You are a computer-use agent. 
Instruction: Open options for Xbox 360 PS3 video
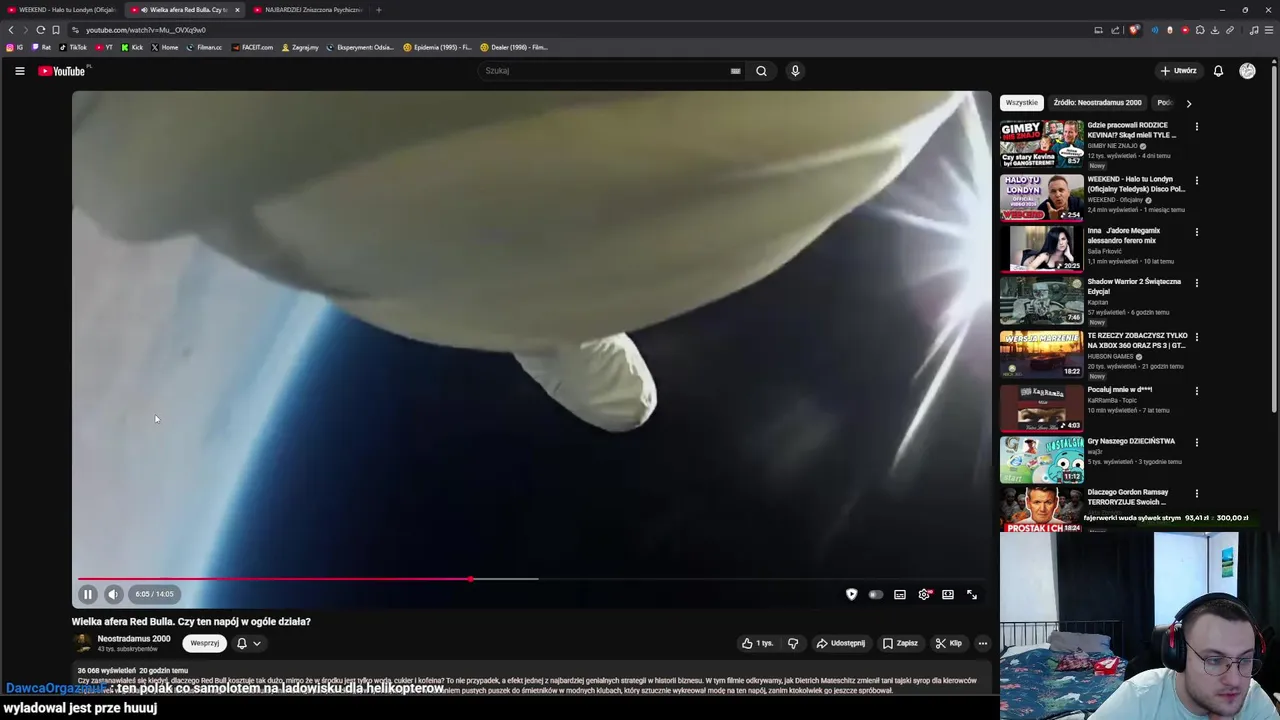[x=1196, y=337]
